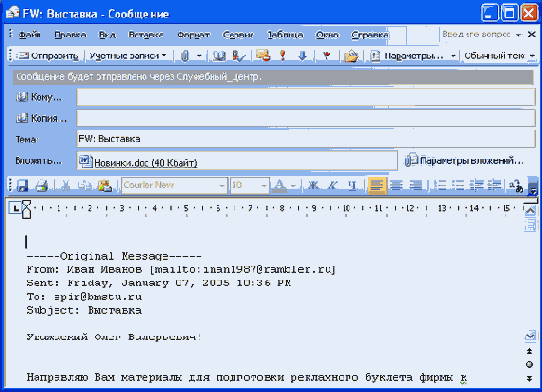
Task: Open the Новинки.doc attachment link
Action: point(146,163)
